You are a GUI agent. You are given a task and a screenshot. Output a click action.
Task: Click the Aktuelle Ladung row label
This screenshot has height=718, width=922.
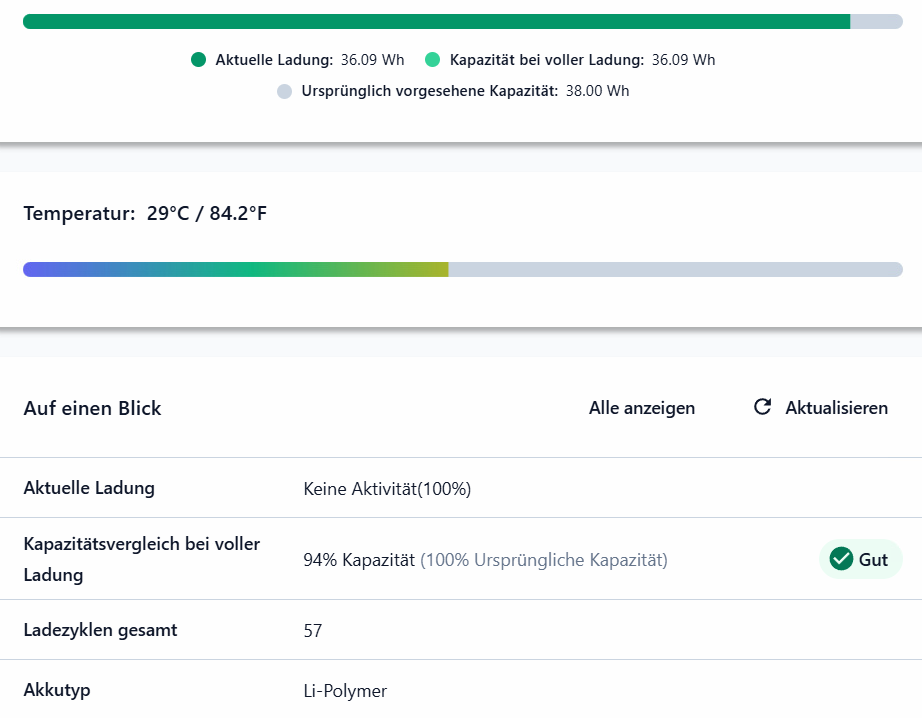(x=89, y=488)
